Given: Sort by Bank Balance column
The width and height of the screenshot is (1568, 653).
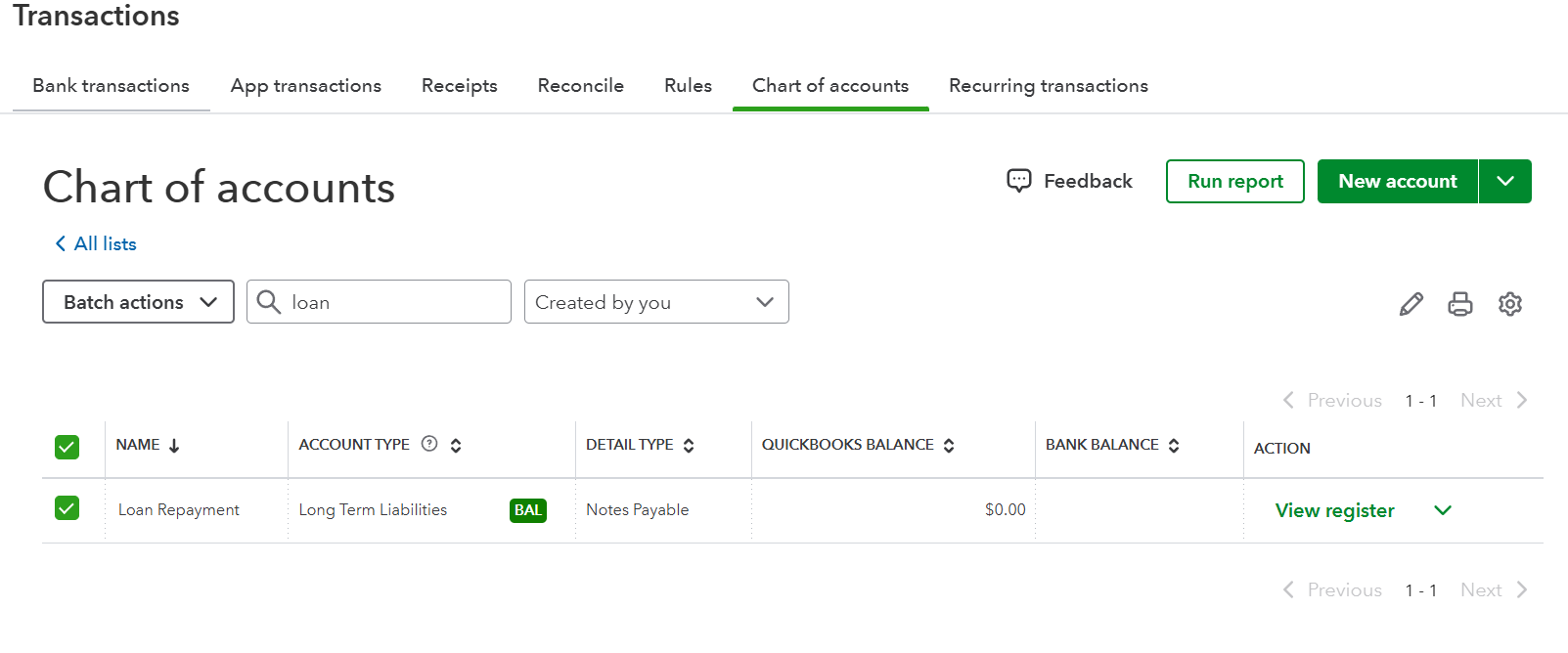Looking at the screenshot, I should [1174, 446].
